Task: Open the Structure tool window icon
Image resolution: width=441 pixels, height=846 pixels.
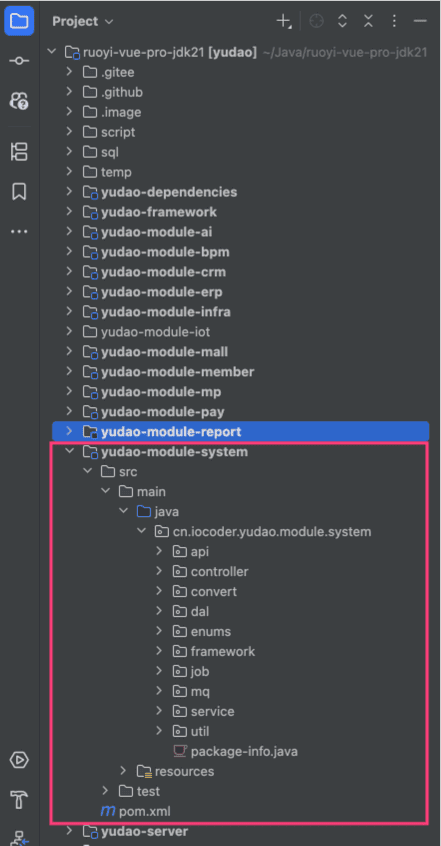Action: click(19, 152)
